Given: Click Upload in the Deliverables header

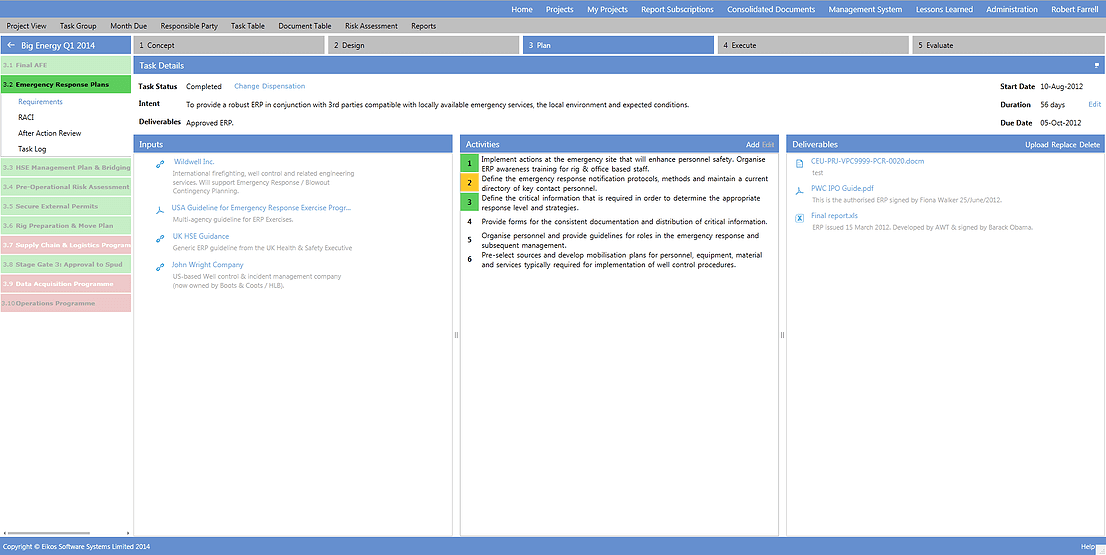Looking at the screenshot, I should pos(1036,145).
